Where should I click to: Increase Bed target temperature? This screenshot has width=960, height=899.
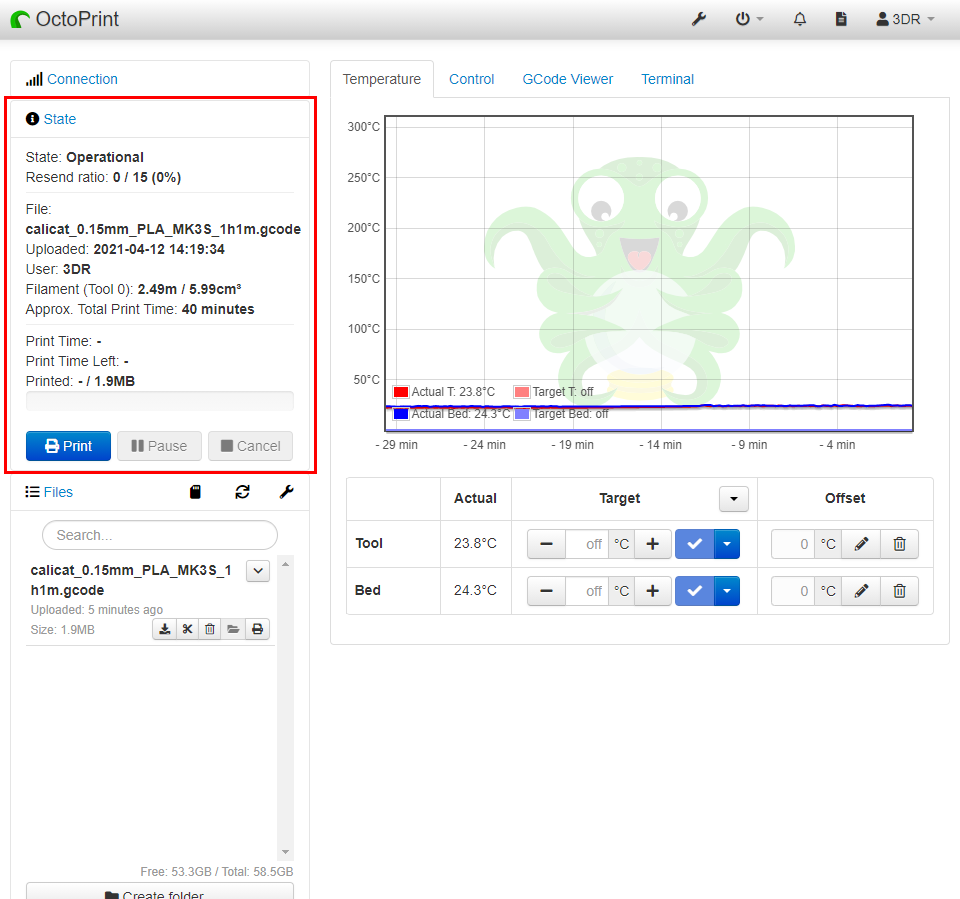click(x=653, y=591)
